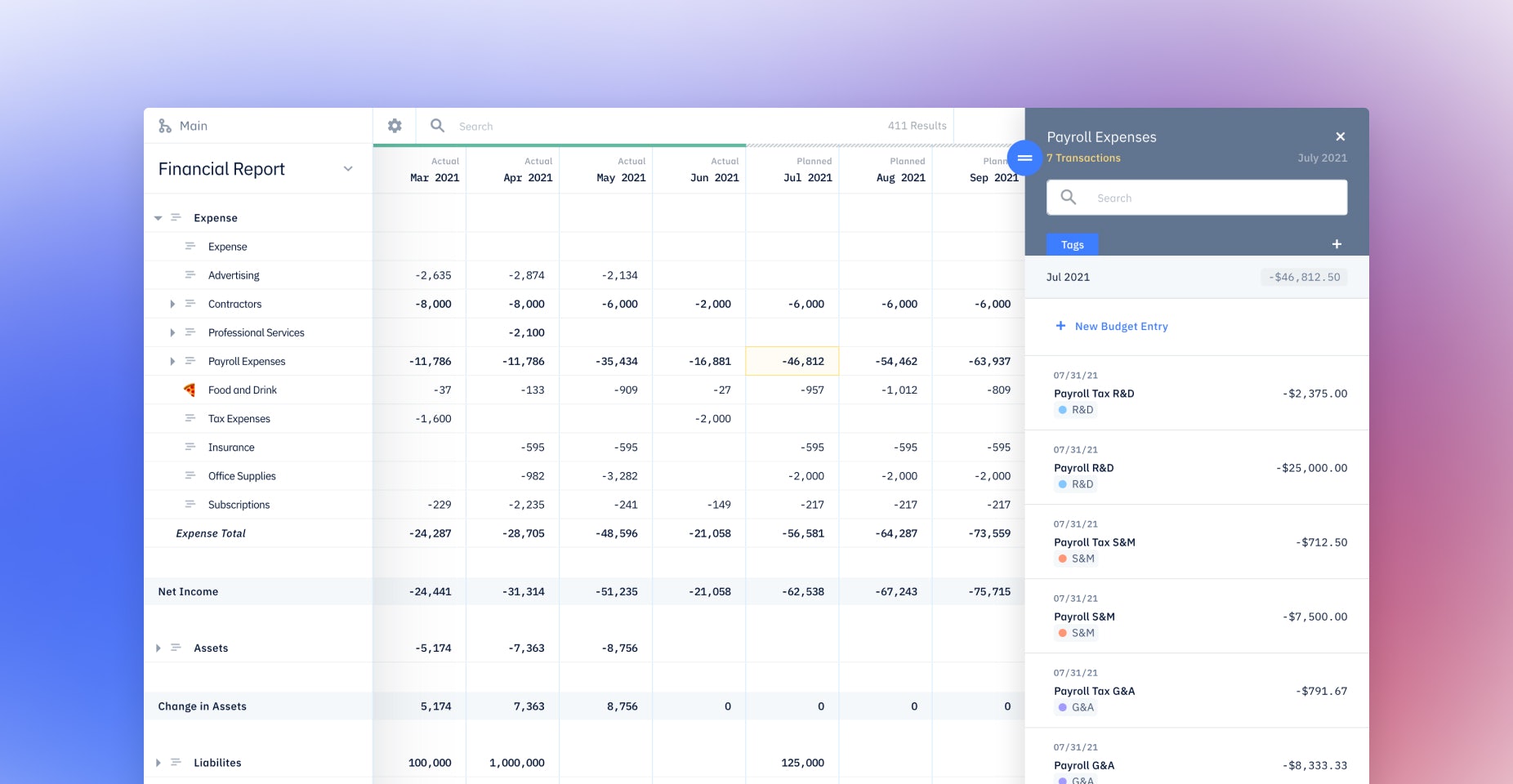Select the Food and Drink row label
1513x784 pixels.
point(243,390)
